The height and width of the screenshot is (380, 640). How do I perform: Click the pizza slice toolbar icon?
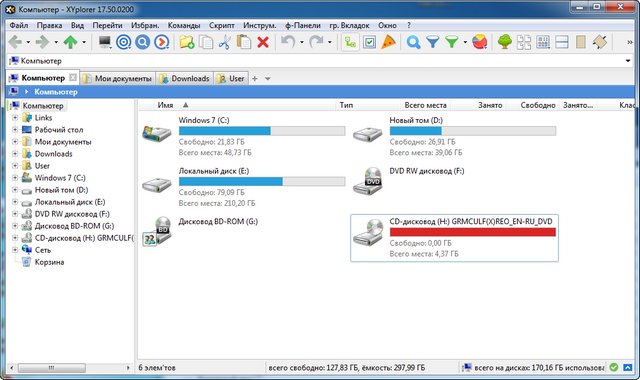pos(388,42)
